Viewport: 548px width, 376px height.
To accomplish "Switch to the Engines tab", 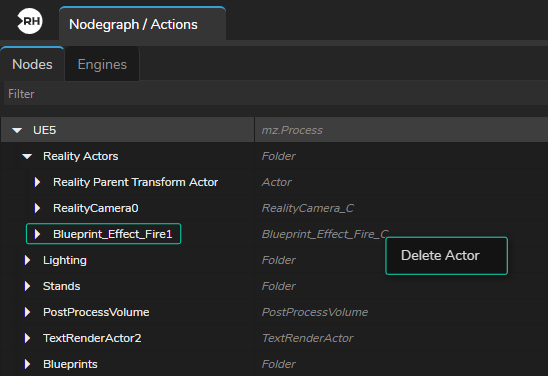I will 102,64.
